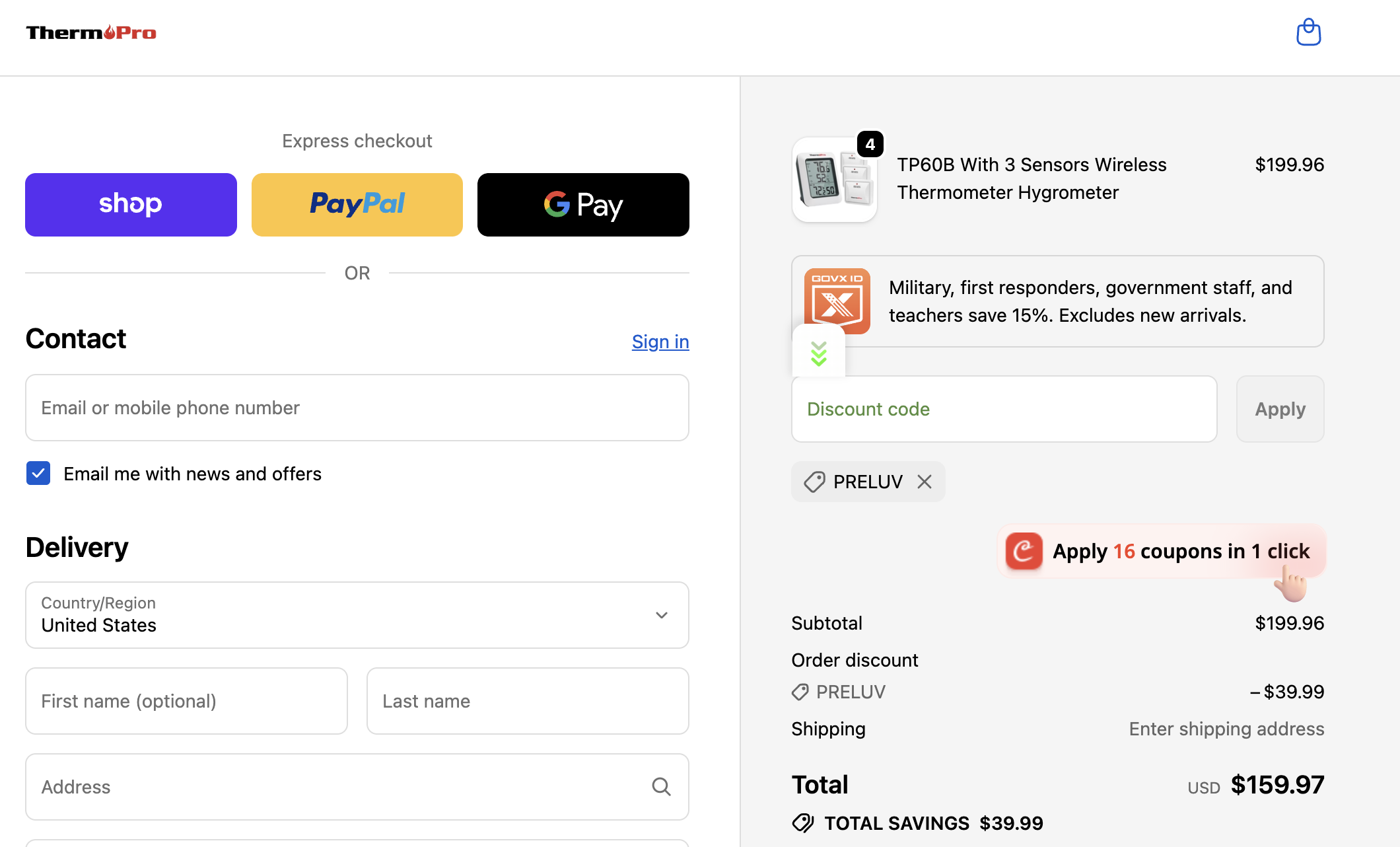Click the GOVX ID badge icon
Screen dimensions: 1400x847
pos(837,301)
